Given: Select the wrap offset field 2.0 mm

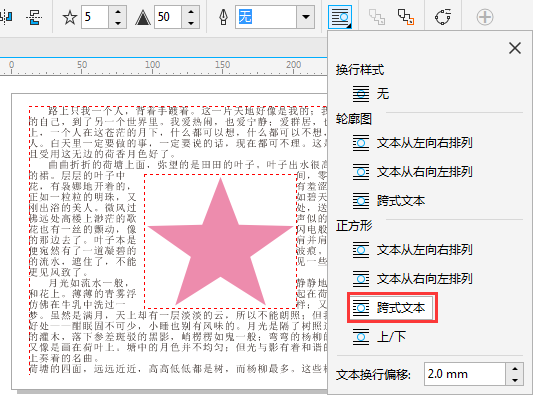Looking at the screenshot, I should click(464, 374).
